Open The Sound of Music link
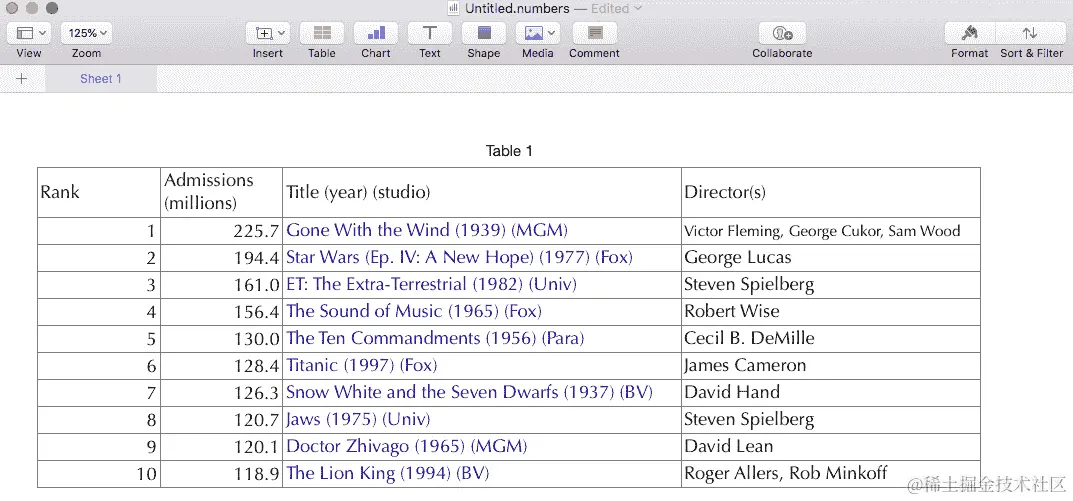Viewport: 1073px width, 501px height. coord(413,311)
